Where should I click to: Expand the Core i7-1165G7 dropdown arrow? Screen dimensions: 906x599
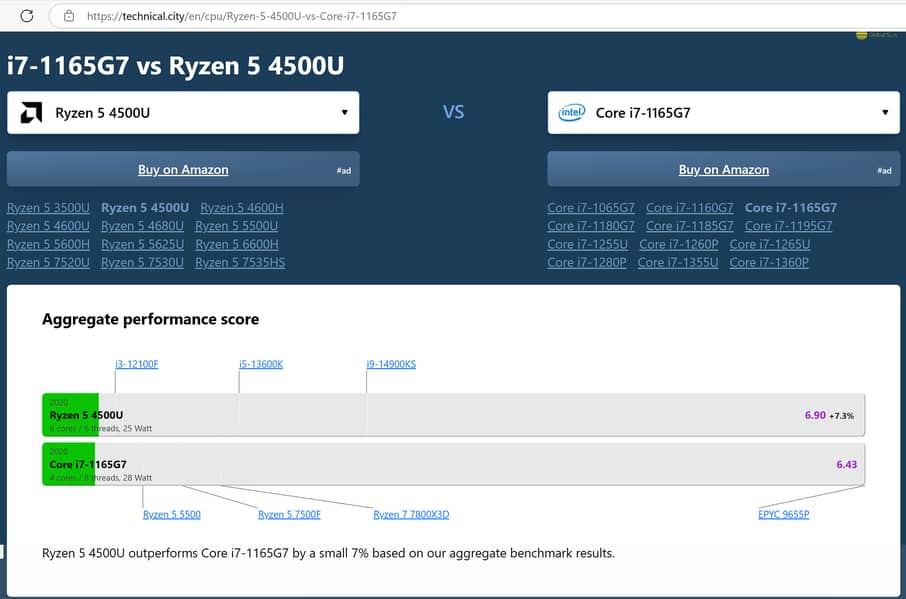point(885,113)
